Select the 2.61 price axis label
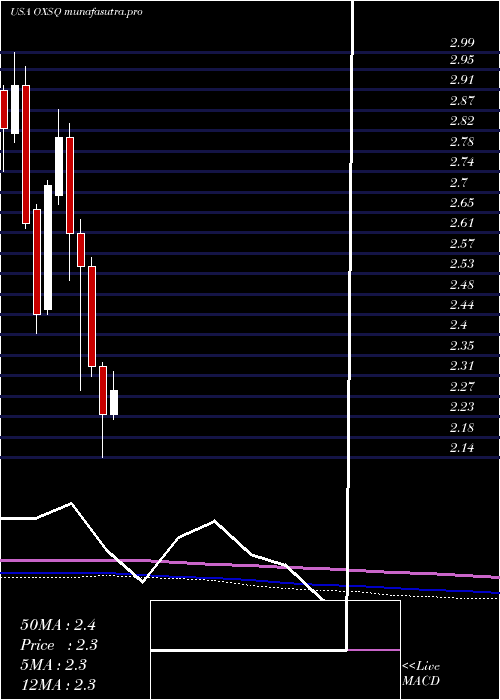 pos(462,223)
